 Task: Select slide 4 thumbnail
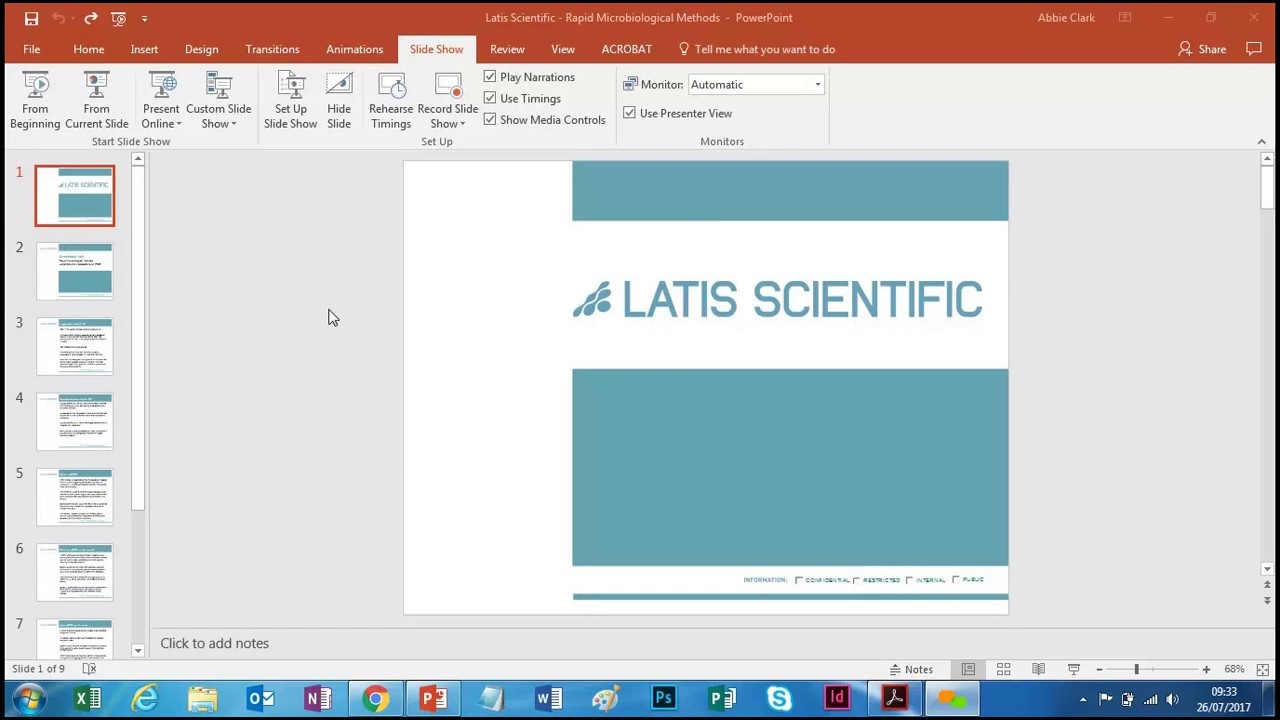point(75,421)
